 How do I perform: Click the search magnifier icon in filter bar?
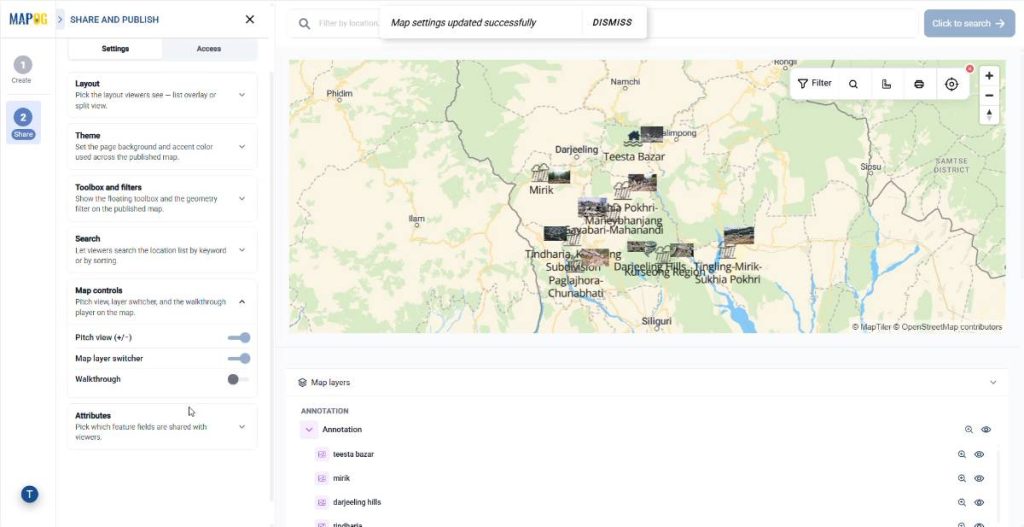coord(304,24)
